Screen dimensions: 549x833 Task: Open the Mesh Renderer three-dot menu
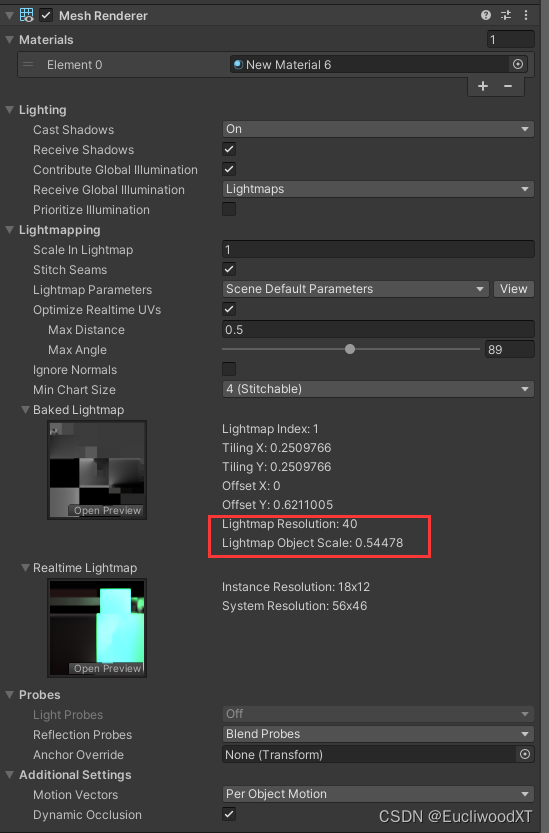click(526, 15)
